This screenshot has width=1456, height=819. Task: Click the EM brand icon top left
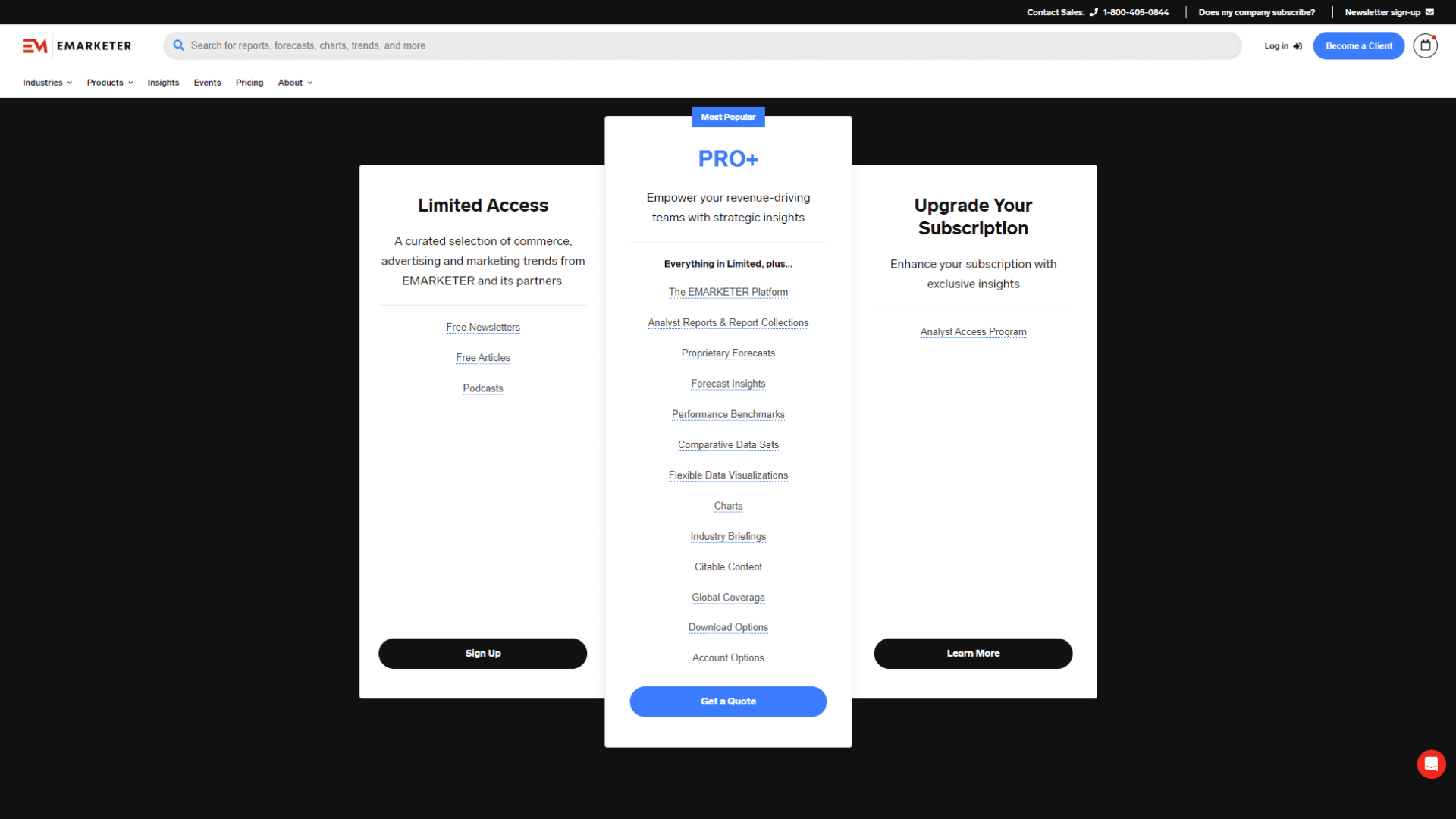[x=36, y=45]
